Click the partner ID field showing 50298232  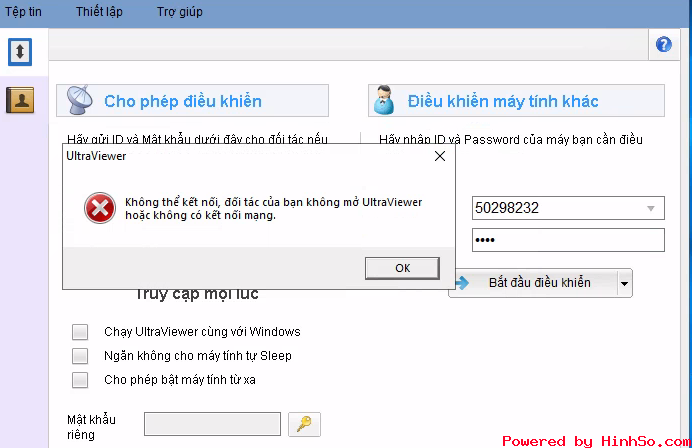pyautogui.click(x=568, y=208)
